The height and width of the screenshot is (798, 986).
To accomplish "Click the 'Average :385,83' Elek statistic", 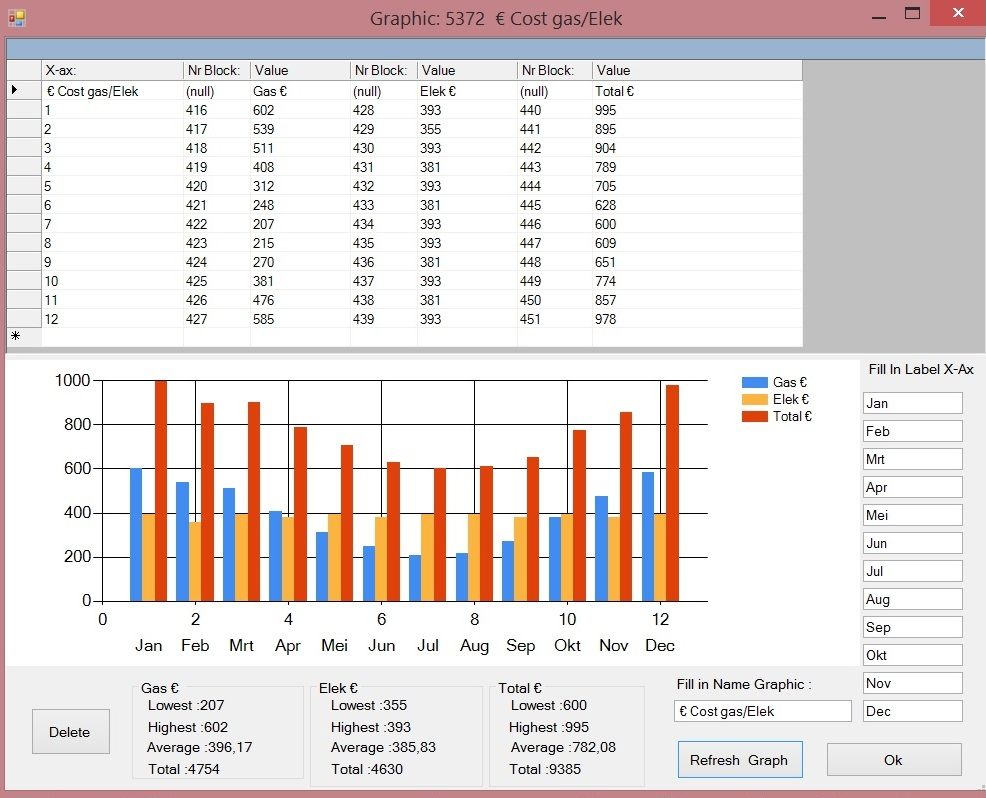I will [x=383, y=748].
